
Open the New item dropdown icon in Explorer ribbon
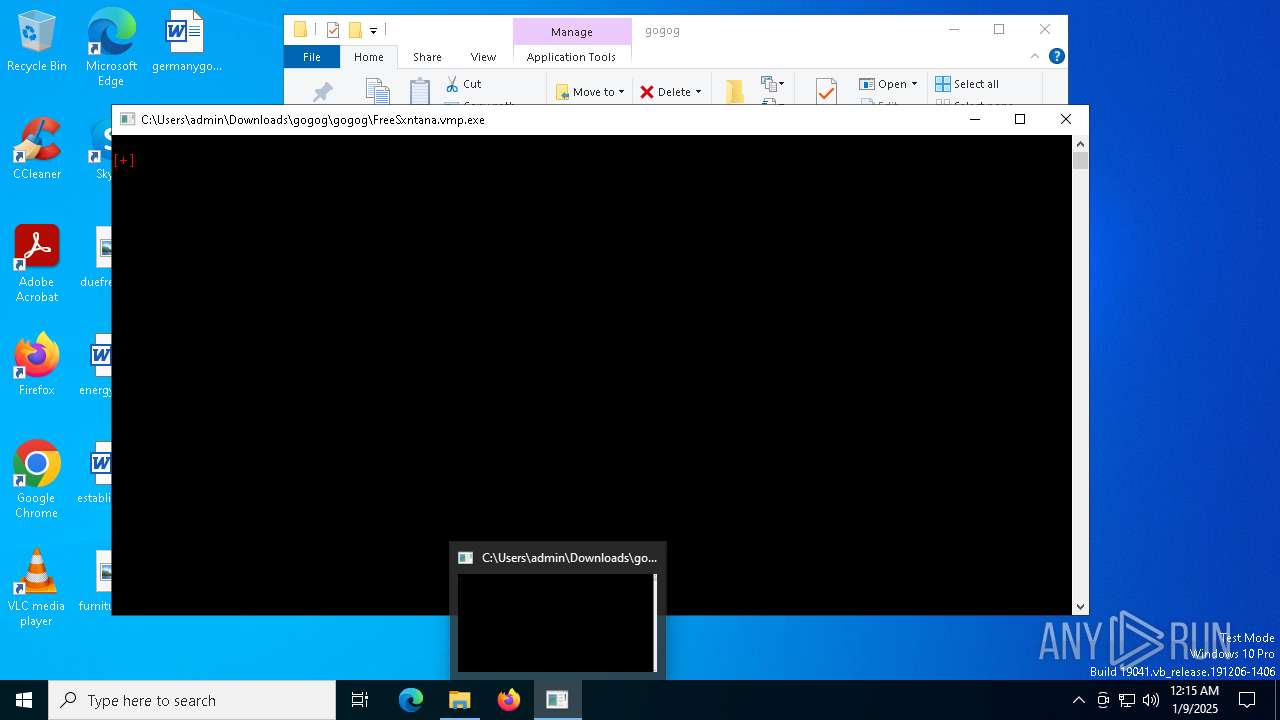pyautogui.click(x=773, y=84)
